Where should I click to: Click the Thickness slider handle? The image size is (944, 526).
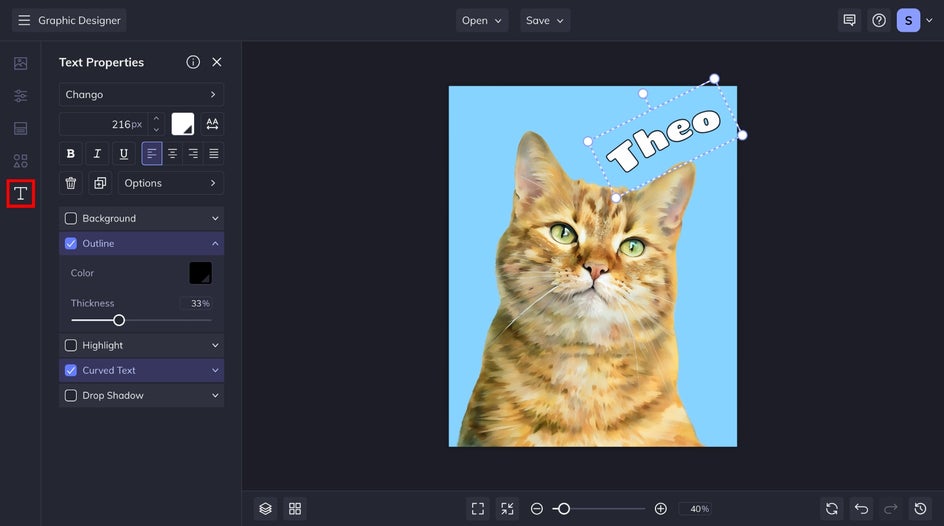pos(119,320)
